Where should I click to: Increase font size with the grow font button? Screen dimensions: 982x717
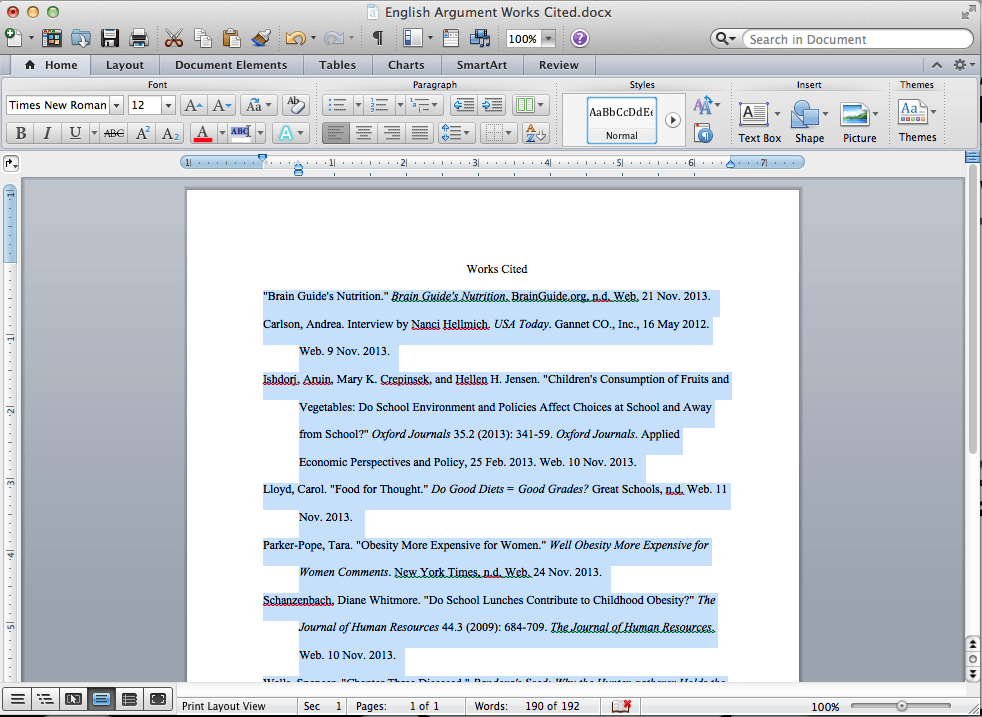tap(193, 105)
